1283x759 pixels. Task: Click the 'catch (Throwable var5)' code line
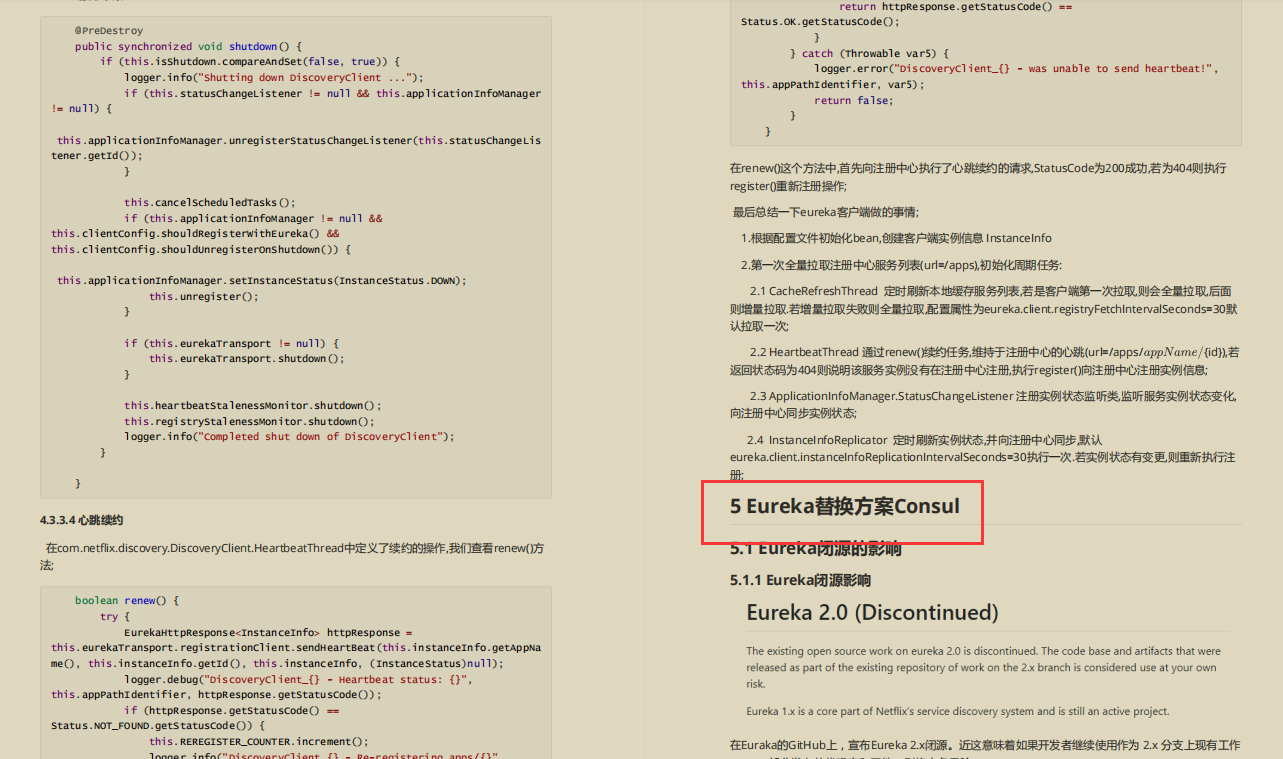tap(869, 53)
